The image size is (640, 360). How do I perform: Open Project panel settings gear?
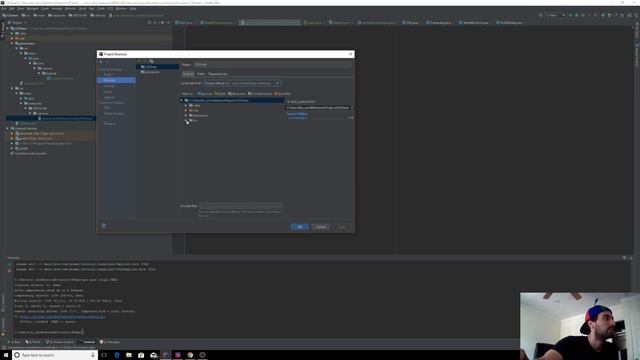pos(162,22)
